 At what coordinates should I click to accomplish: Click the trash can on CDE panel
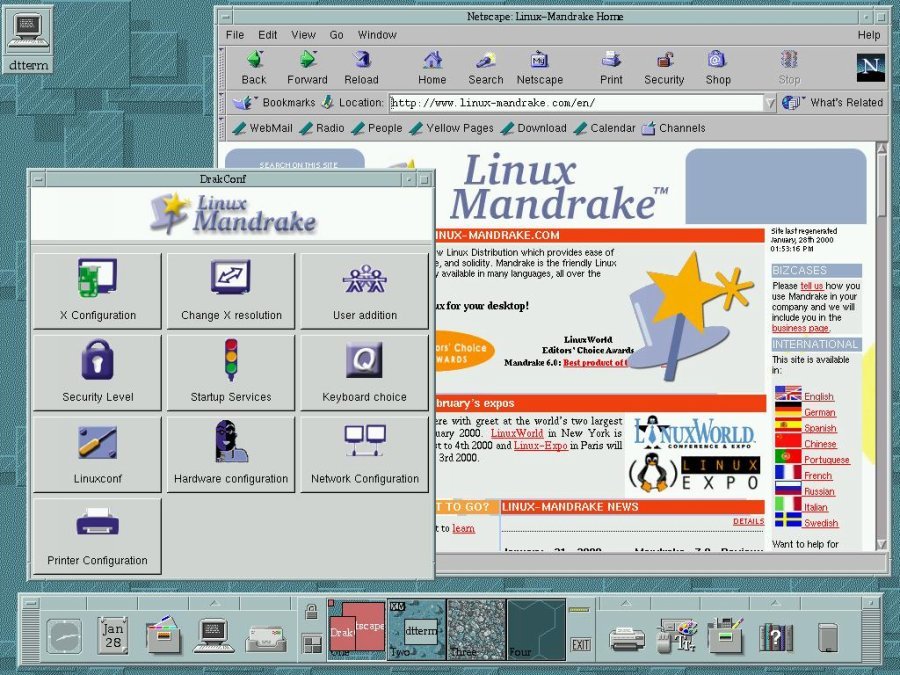pyautogui.click(x=827, y=637)
